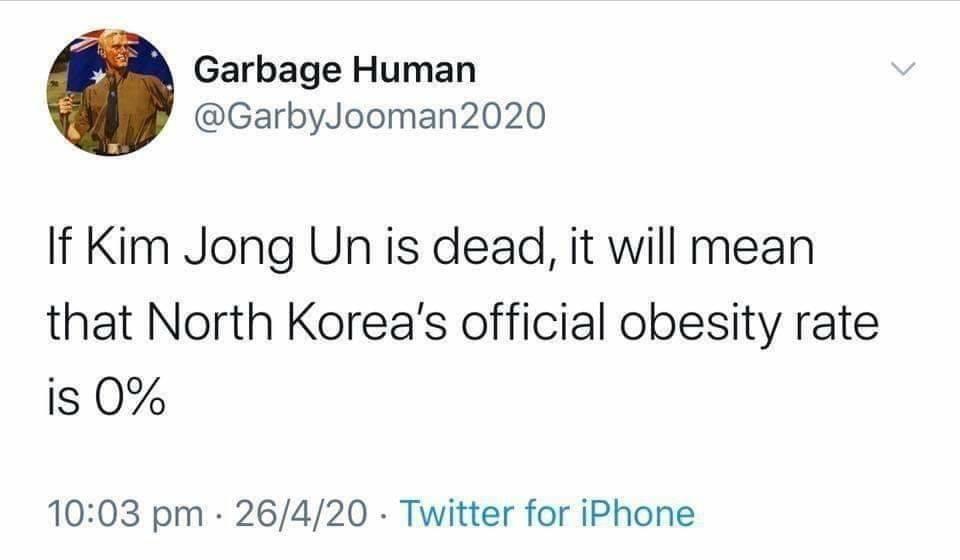Click the word 'obesity' in the tweet

pyautogui.click(x=699, y=324)
